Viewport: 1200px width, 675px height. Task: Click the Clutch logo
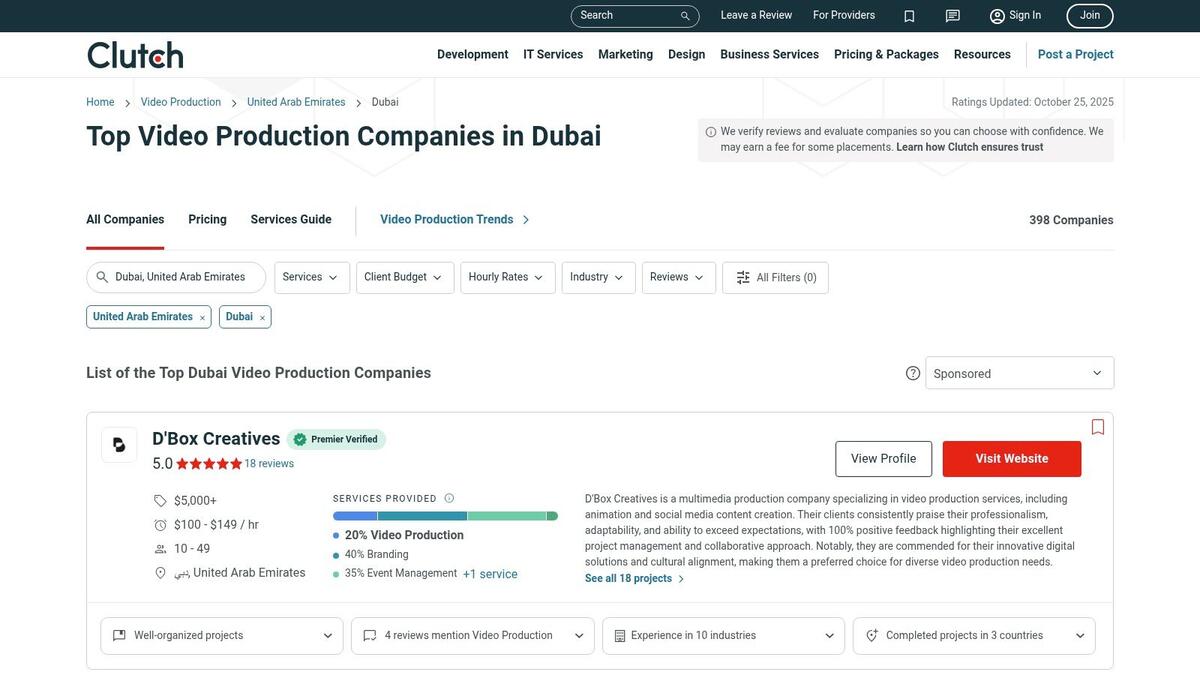[x=135, y=55]
